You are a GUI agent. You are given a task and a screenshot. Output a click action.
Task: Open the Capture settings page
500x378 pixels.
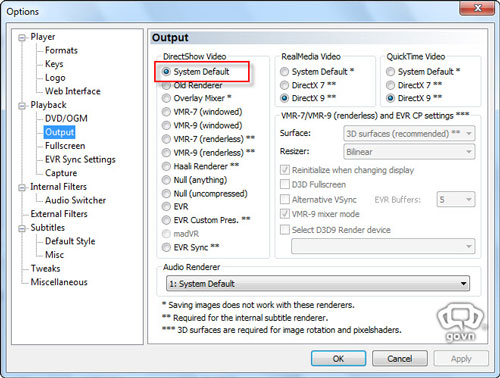tap(61, 173)
